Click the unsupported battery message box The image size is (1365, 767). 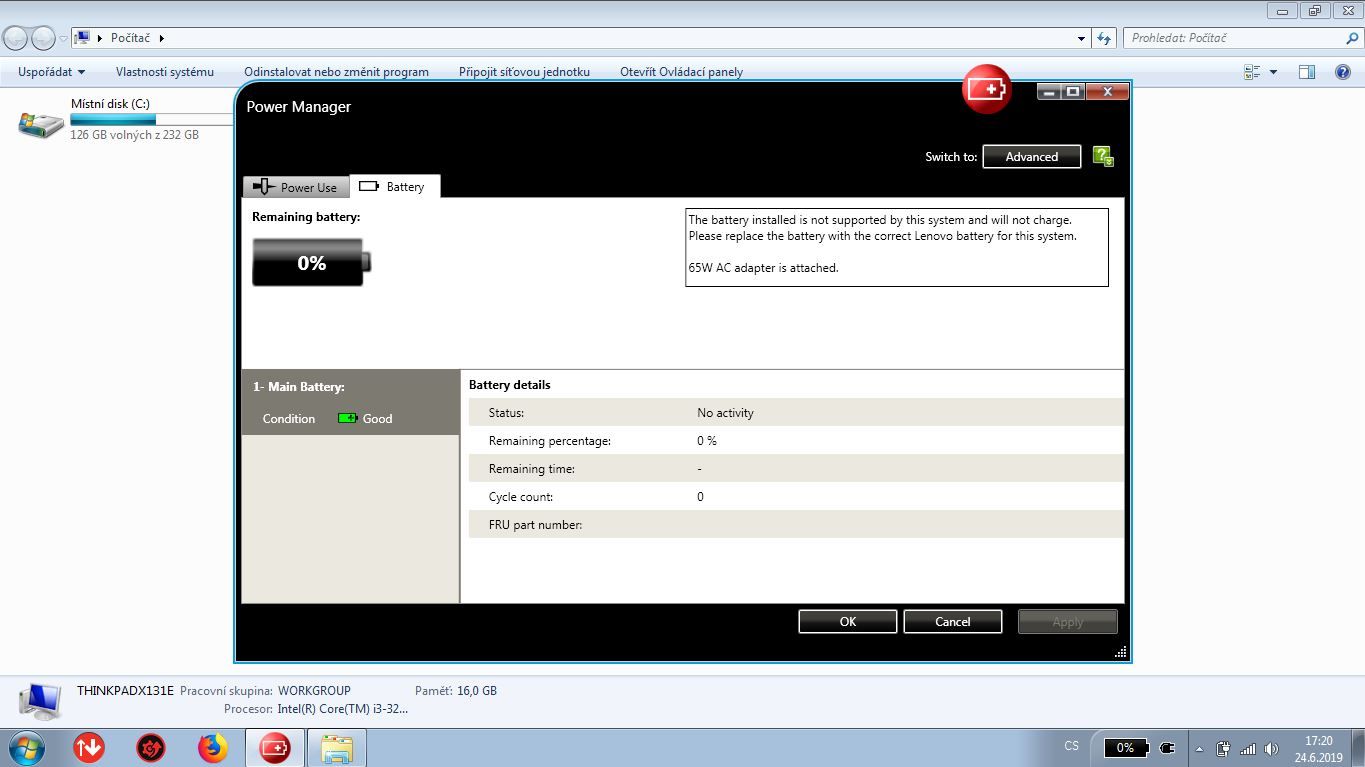(897, 247)
